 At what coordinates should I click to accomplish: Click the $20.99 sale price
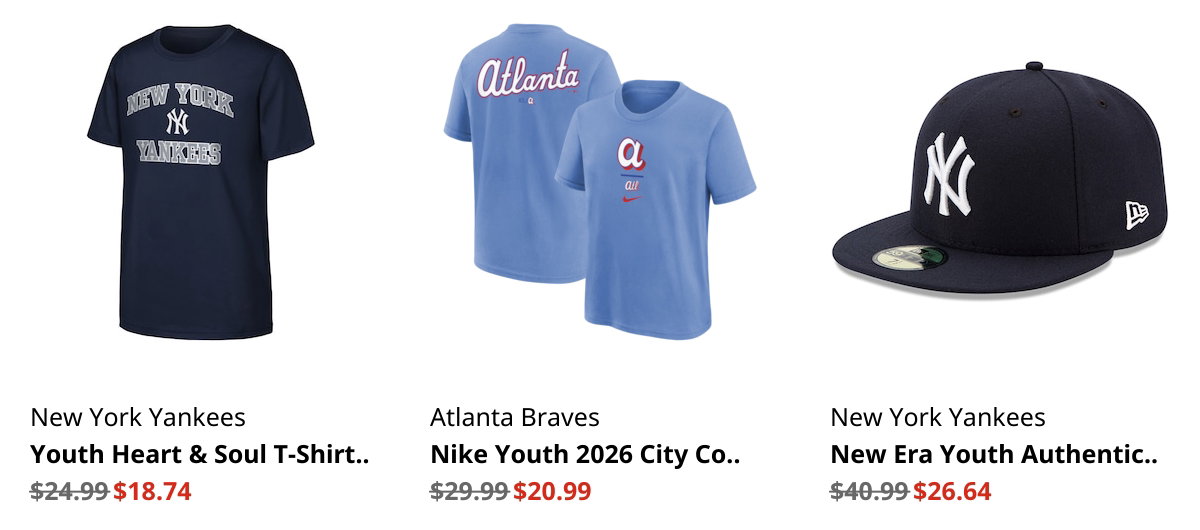(x=552, y=491)
